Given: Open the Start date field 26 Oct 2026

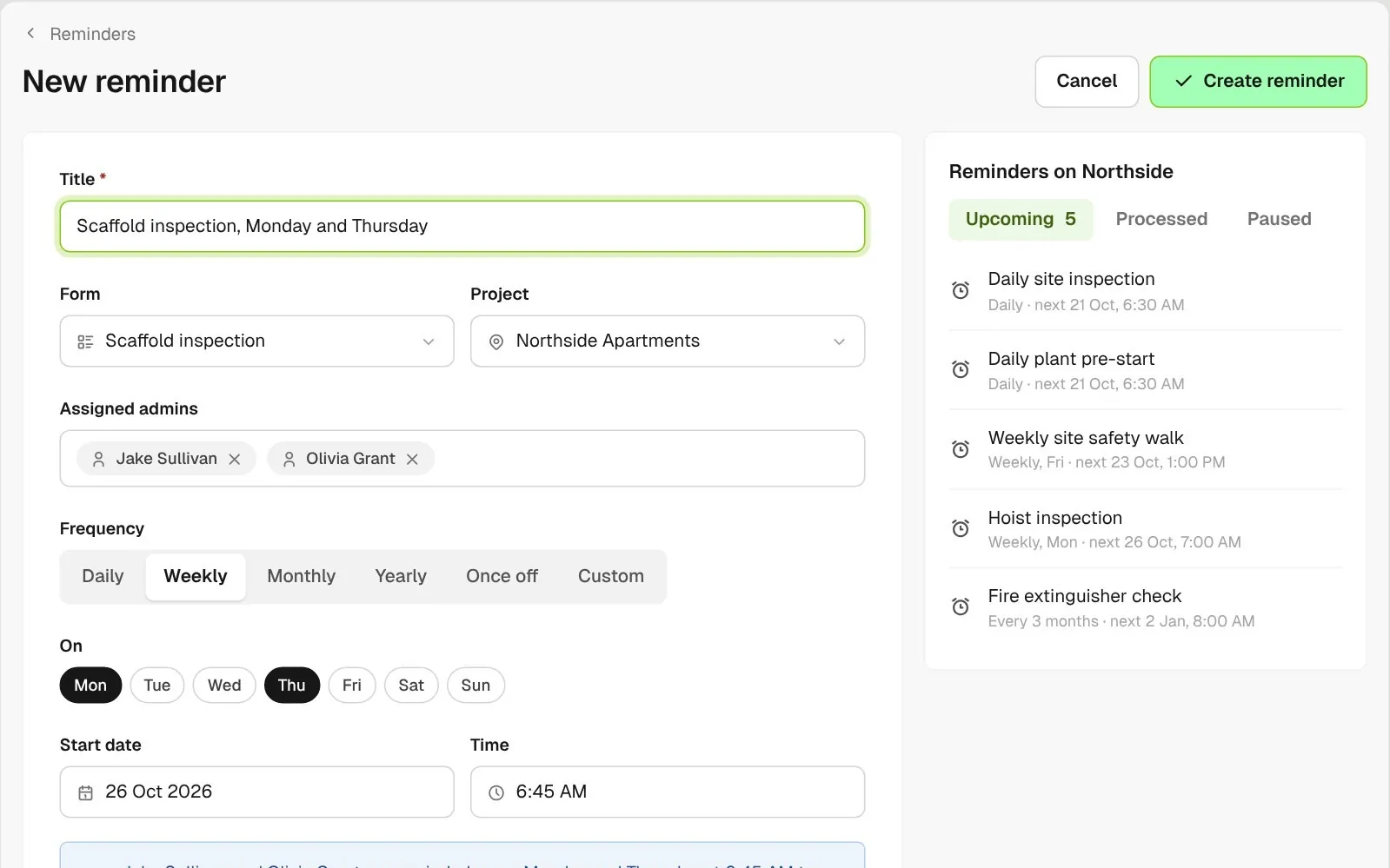Looking at the screenshot, I should pos(256,792).
